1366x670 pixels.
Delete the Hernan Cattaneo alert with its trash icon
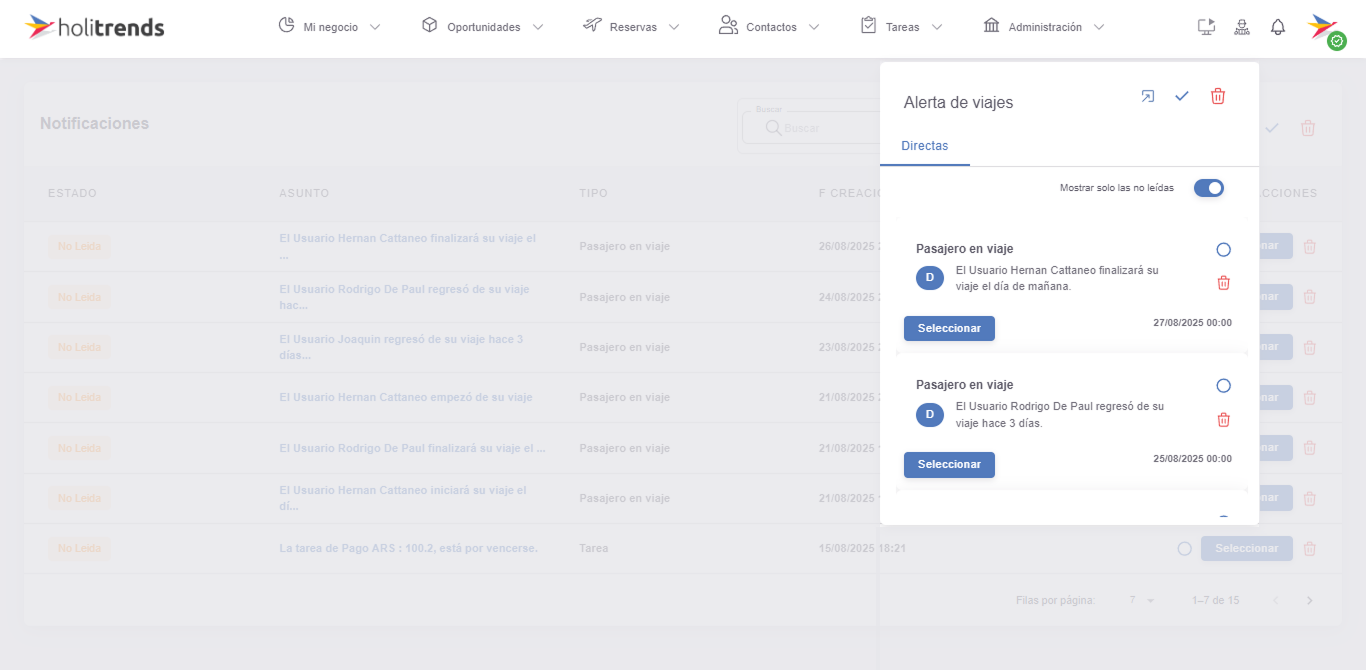[x=1223, y=283]
